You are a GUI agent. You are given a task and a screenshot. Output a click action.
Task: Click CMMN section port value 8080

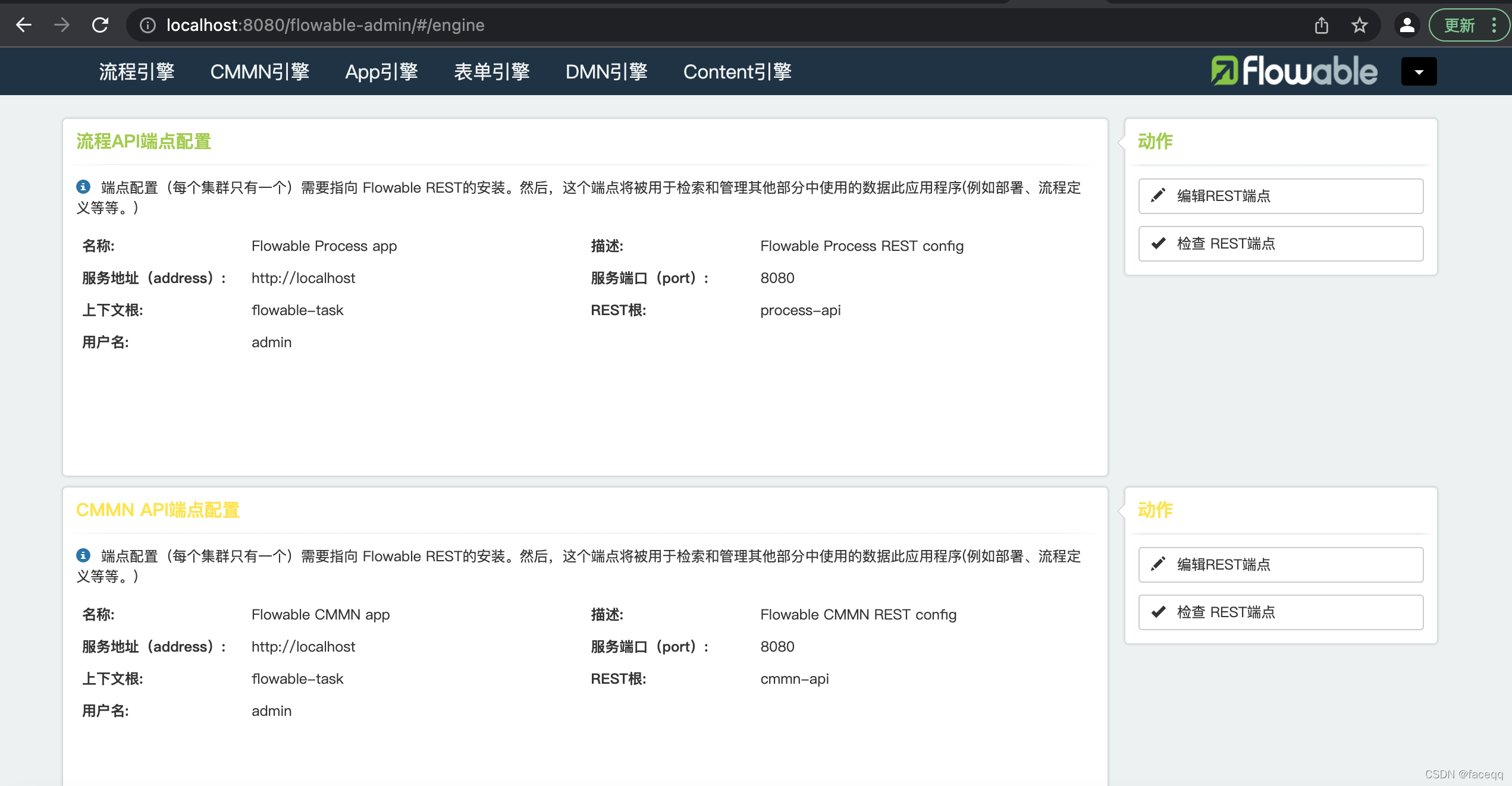click(777, 646)
